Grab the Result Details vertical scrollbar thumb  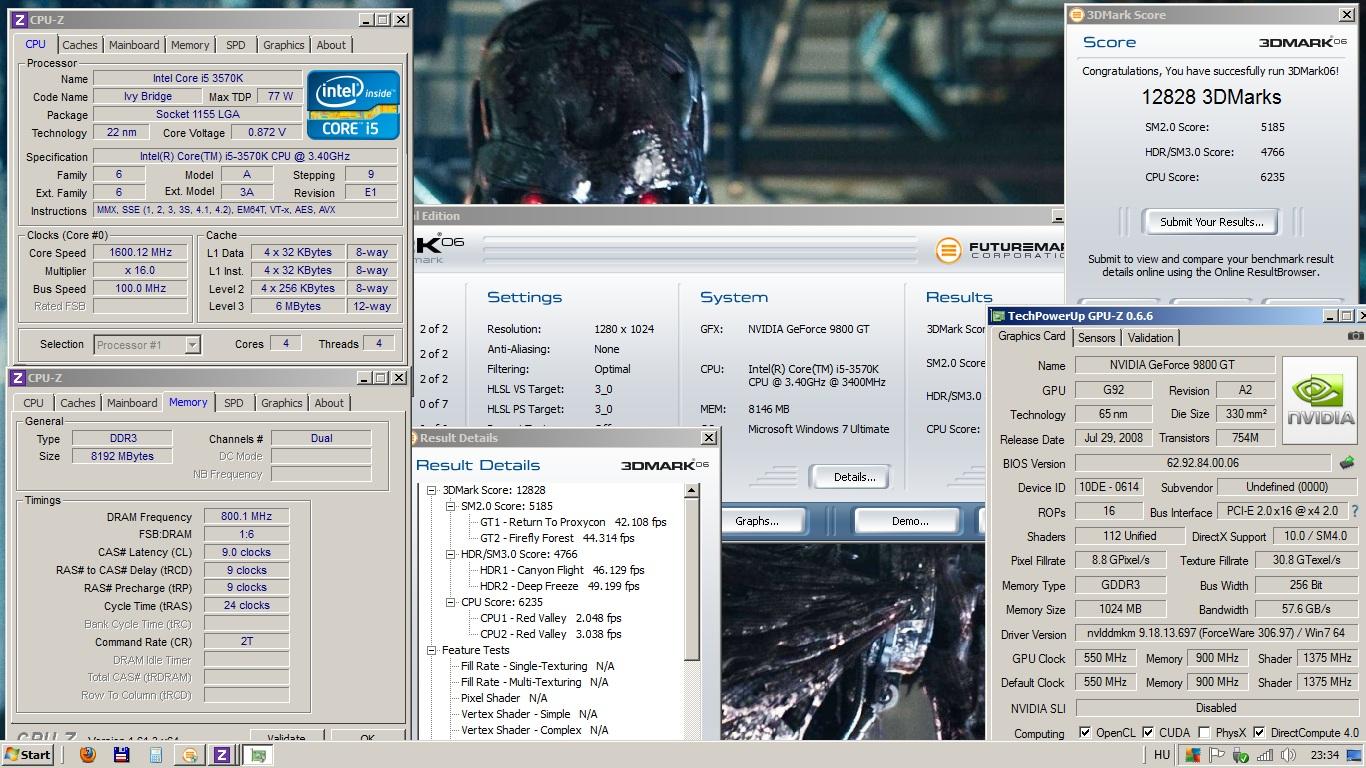[691, 580]
